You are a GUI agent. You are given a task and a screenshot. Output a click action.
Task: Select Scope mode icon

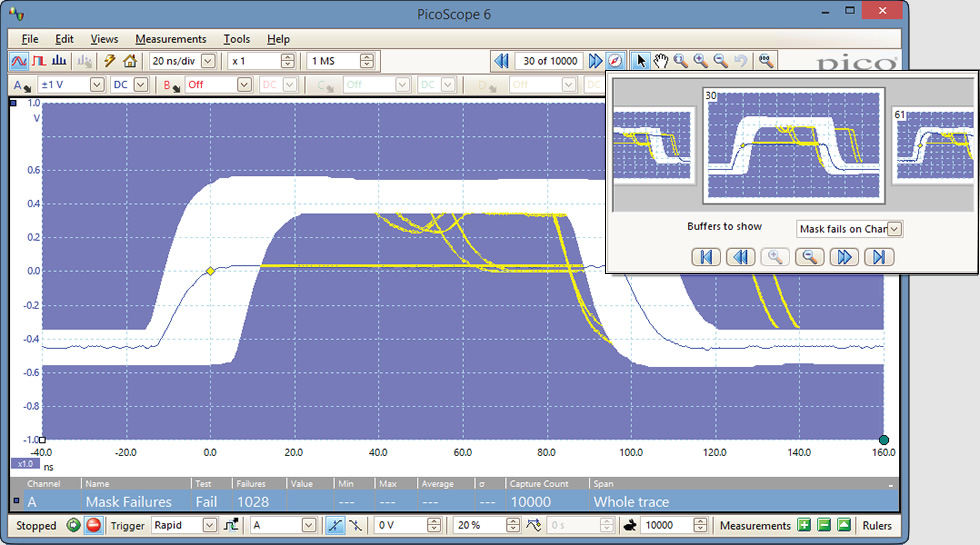point(19,61)
